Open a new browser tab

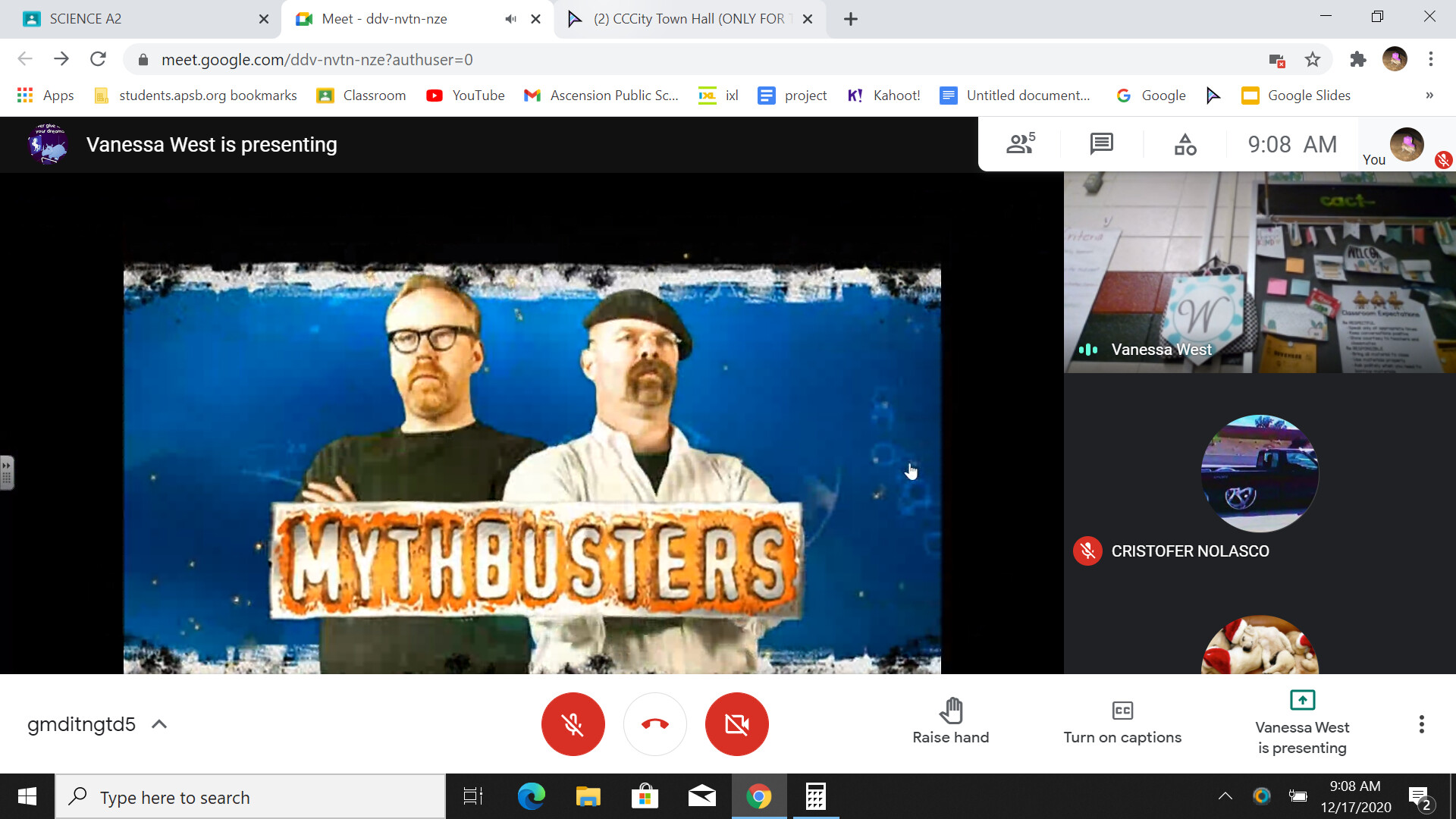(851, 19)
